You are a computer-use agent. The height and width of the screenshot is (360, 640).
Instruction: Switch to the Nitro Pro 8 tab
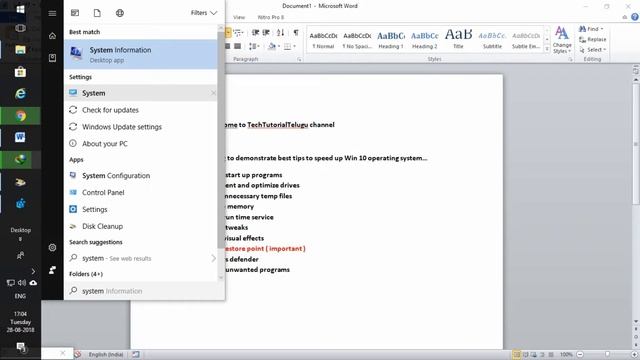coord(271,17)
